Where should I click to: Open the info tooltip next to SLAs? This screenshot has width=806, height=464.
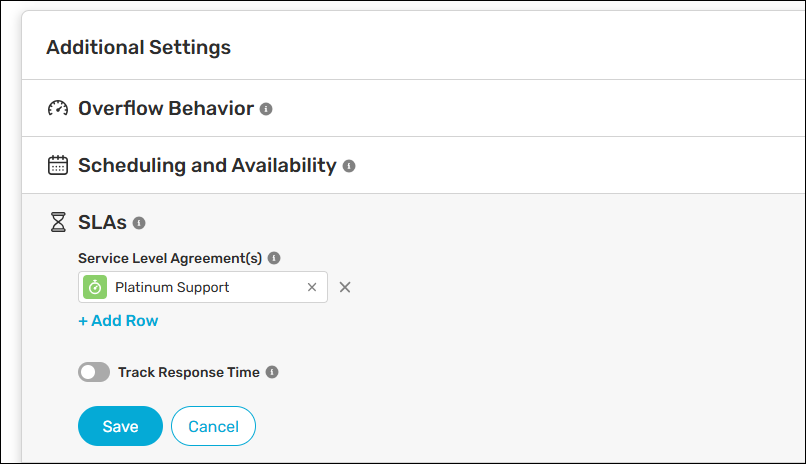pos(139,223)
